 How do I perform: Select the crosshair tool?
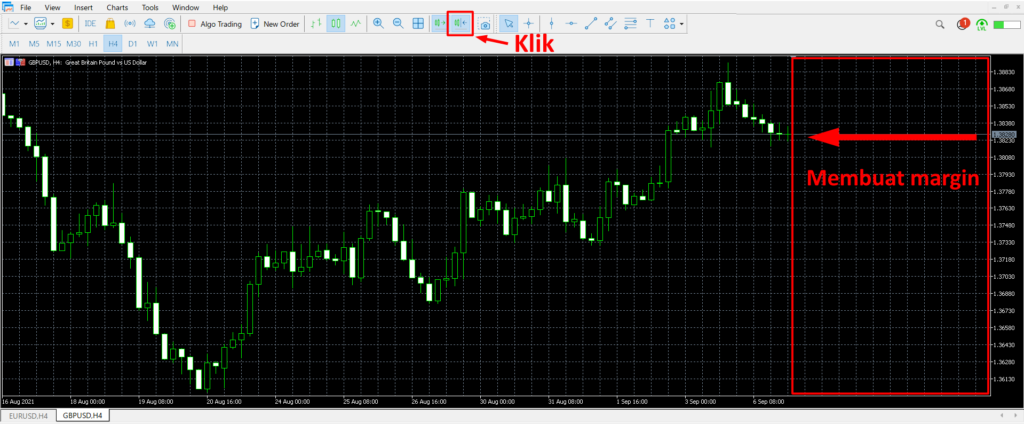pyautogui.click(x=528, y=24)
